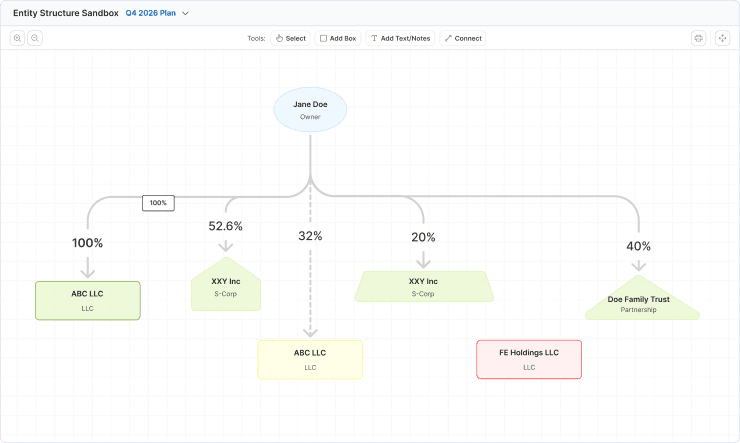Click the arrowhead pointing to green ABC LLC
The height and width of the screenshot is (443, 740).
coord(88,272)
